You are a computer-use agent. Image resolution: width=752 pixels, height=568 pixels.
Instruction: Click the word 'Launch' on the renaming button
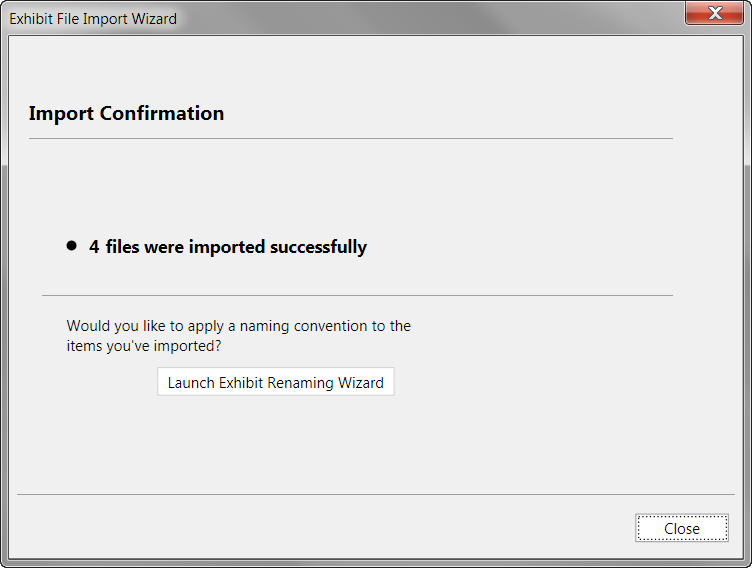coord(191,382)
